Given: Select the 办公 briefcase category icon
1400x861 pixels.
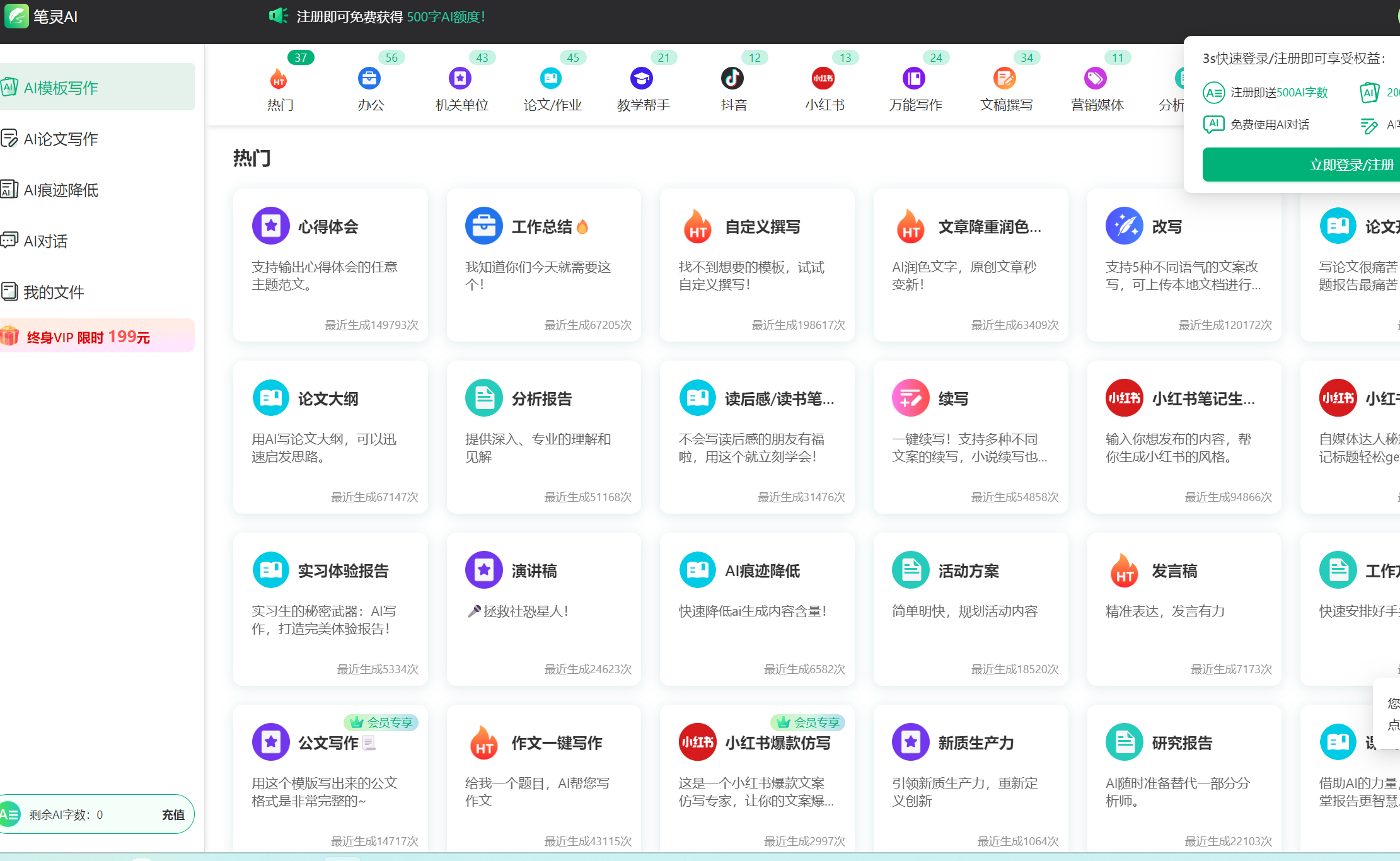Looking at the screenshot, I should (x=369, y=79).
